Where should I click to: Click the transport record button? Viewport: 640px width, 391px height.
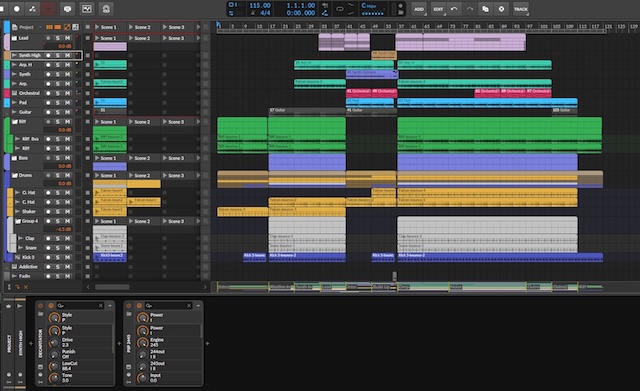pyautogui.click(x=17, y=9)
